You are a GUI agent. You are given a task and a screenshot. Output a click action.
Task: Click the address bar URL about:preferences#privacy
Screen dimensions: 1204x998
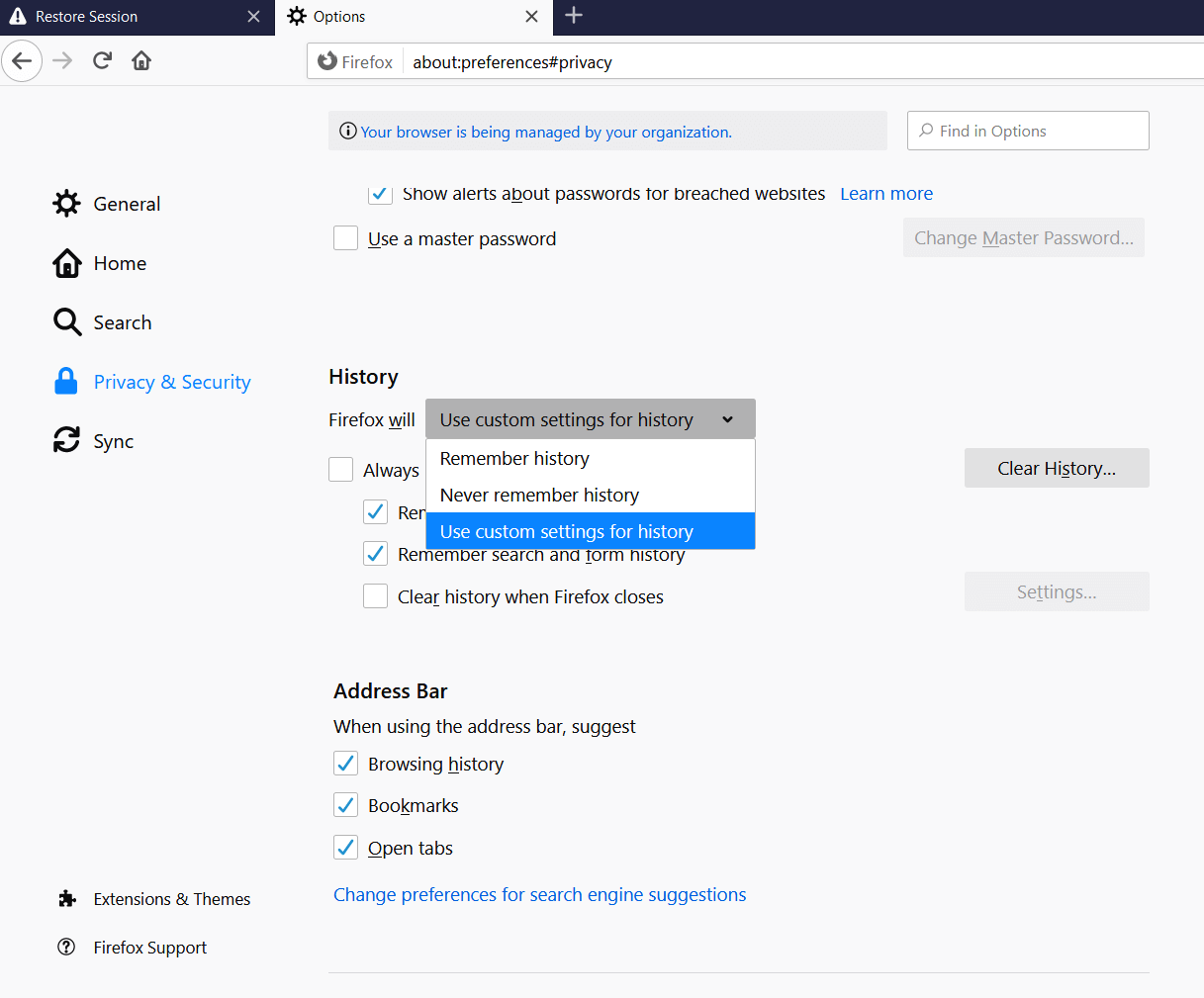512,62
